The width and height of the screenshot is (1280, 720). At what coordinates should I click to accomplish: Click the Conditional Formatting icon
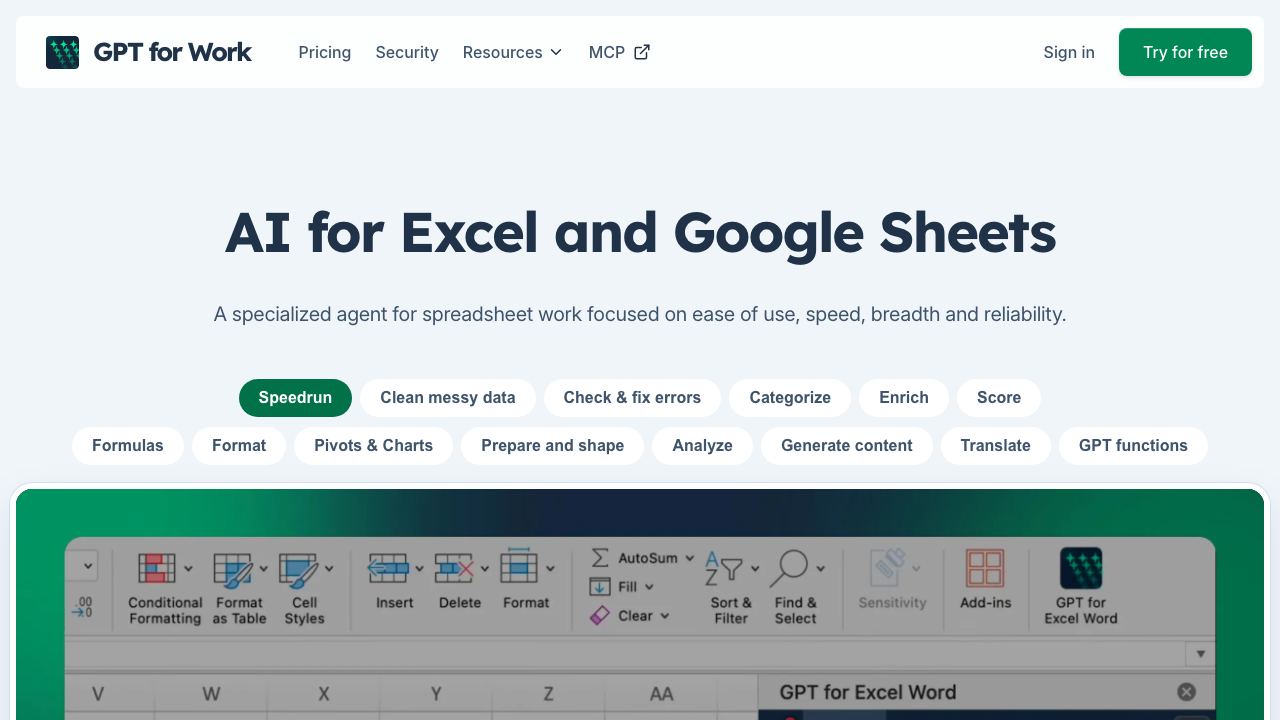[x=156, y=568]
